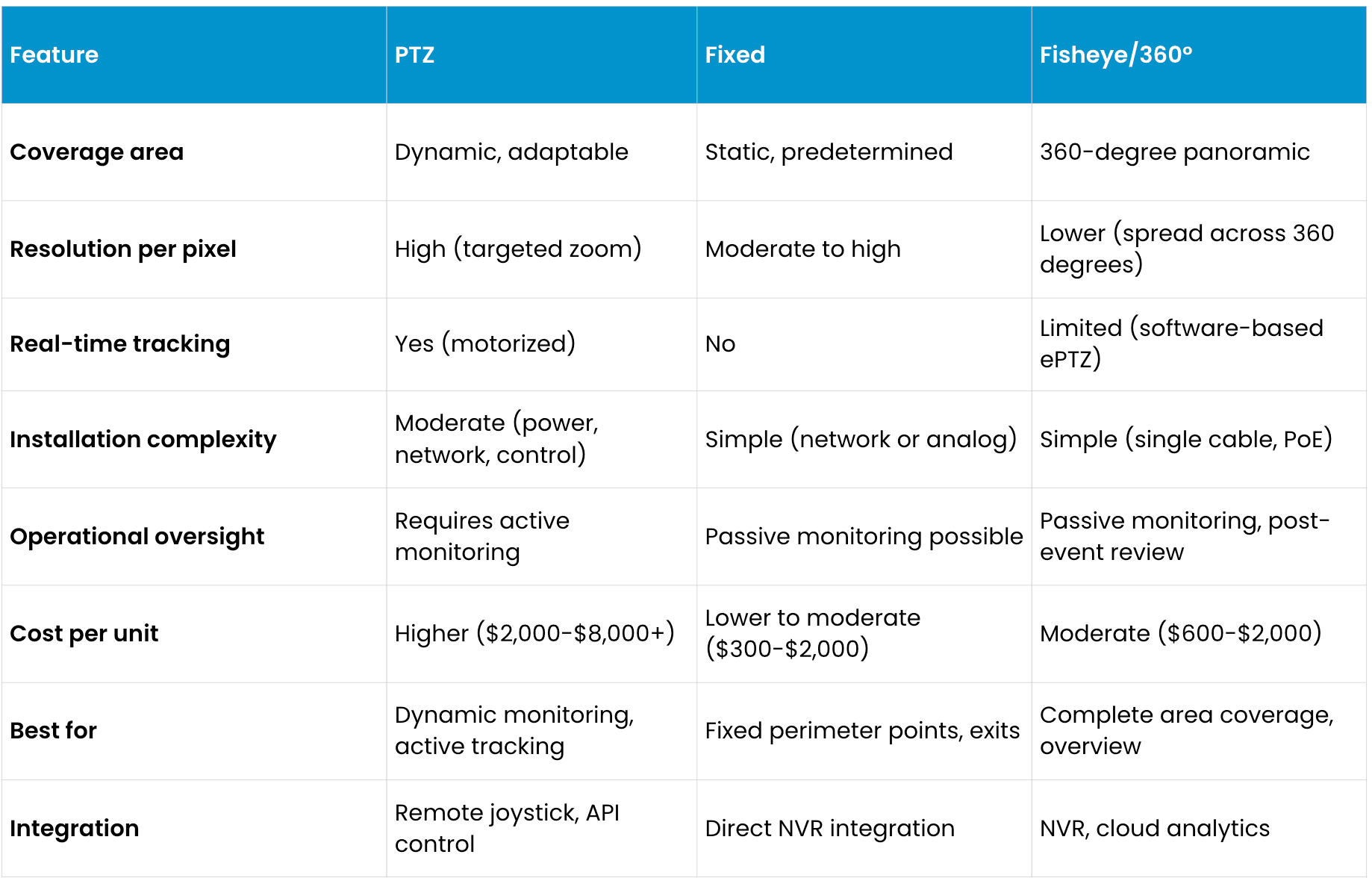Select the "360-degree panoramic" cell

[1174, 152]
